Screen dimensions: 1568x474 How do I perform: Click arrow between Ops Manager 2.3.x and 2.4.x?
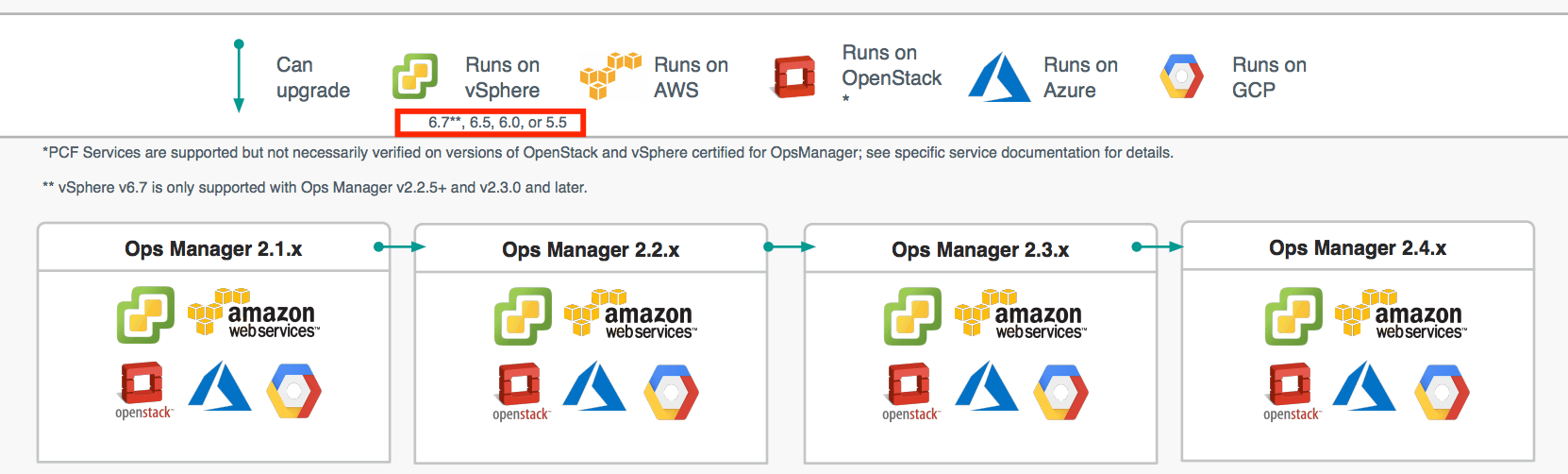pyautogui.click(x=1157, y=247)
